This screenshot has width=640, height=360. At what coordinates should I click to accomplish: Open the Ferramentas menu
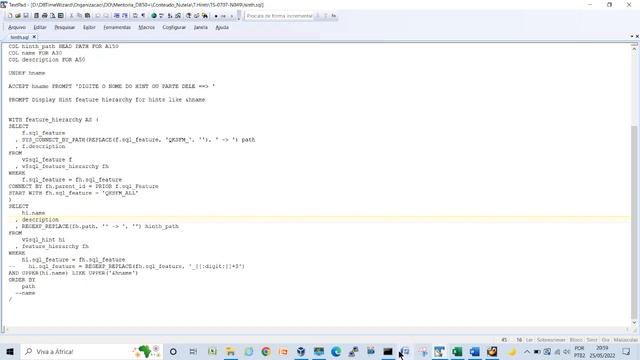(x=117, y=27)
